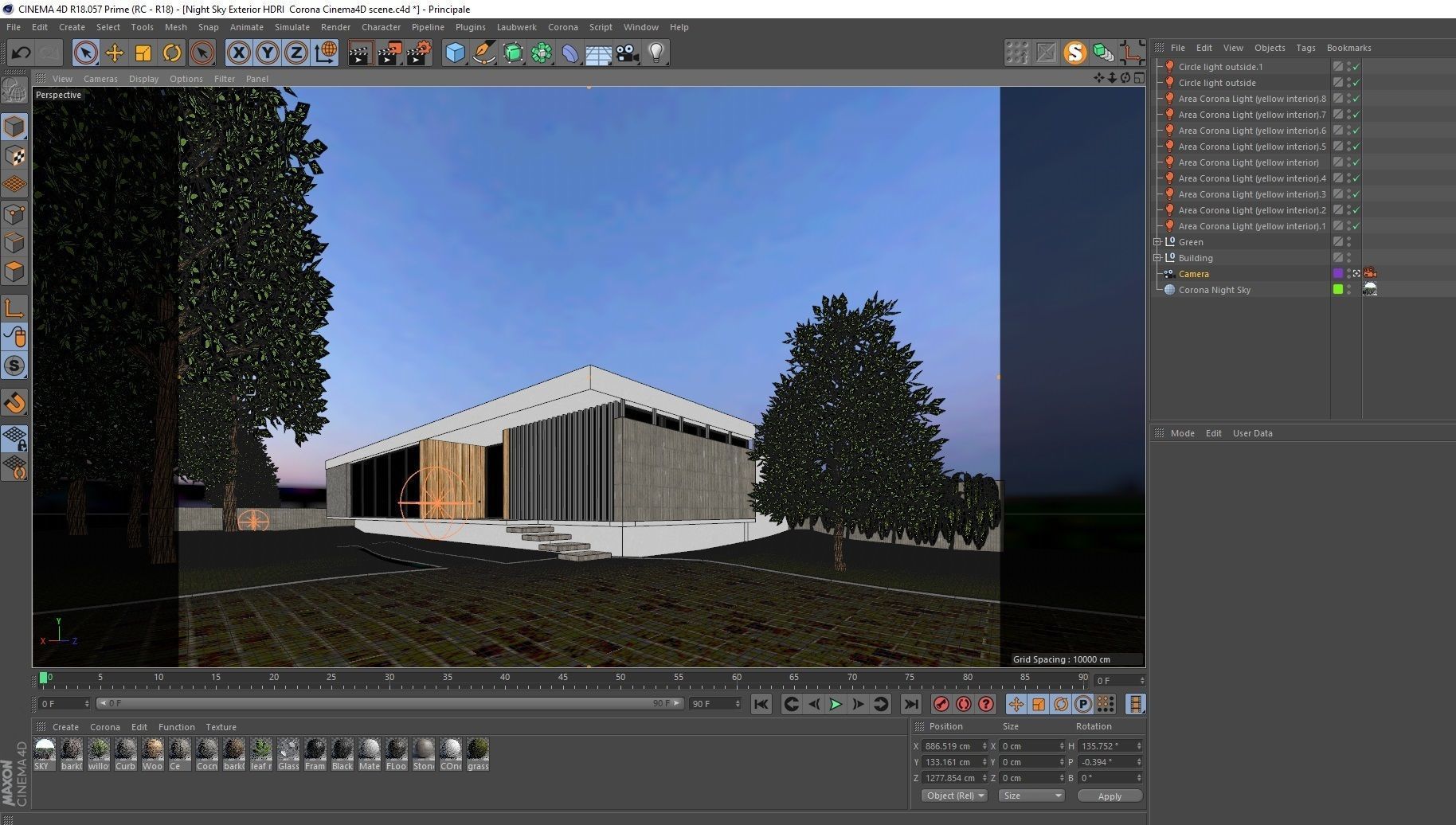The height and width of the screenshot is (825, 1456).
Task: Jump to end of animation
Action: [x=911, y=704]
